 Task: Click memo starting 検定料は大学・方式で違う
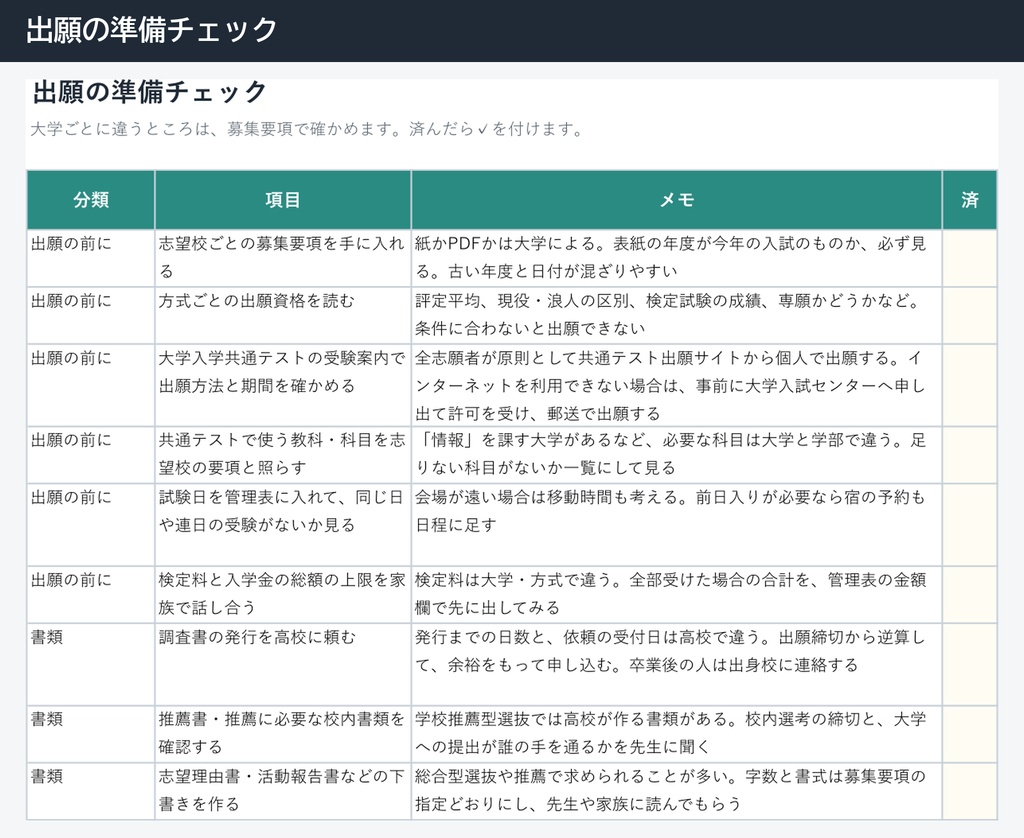click(677, 595)
